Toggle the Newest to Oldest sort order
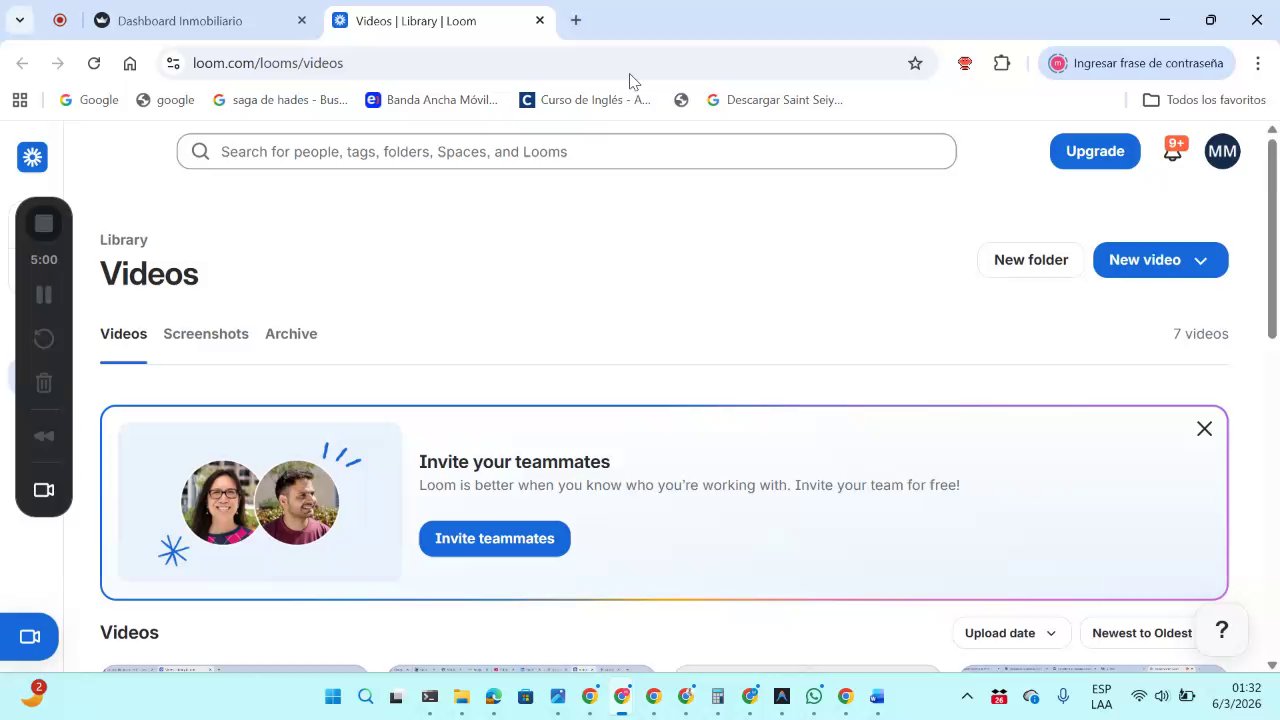The width and height of the screenshot is (1280, 720). [1142, 633]
